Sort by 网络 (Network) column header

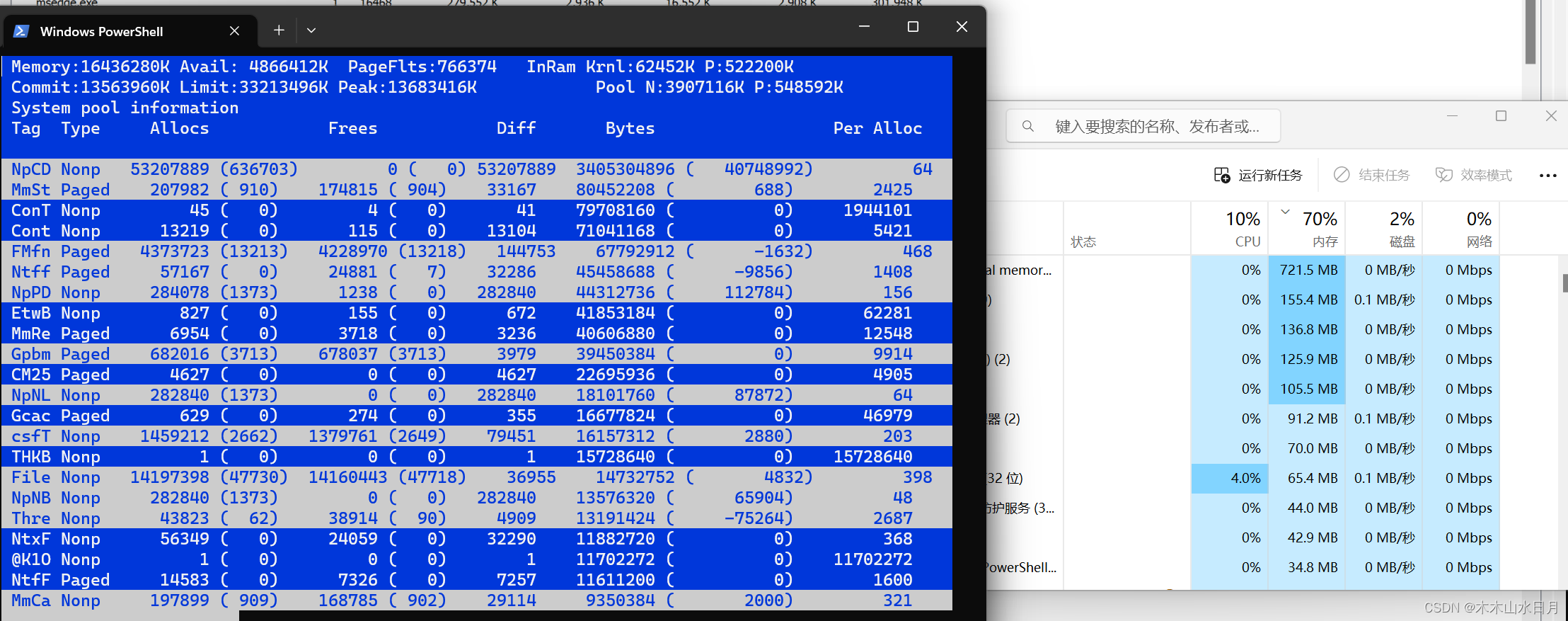pos(1460,229)
